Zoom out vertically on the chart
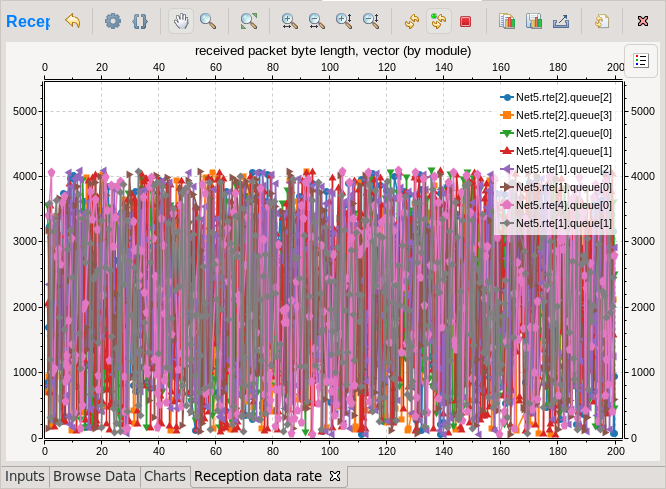Image resolution: width=666 pixels, height=489 pixels. pyautogui.click(x=371, y=21)
